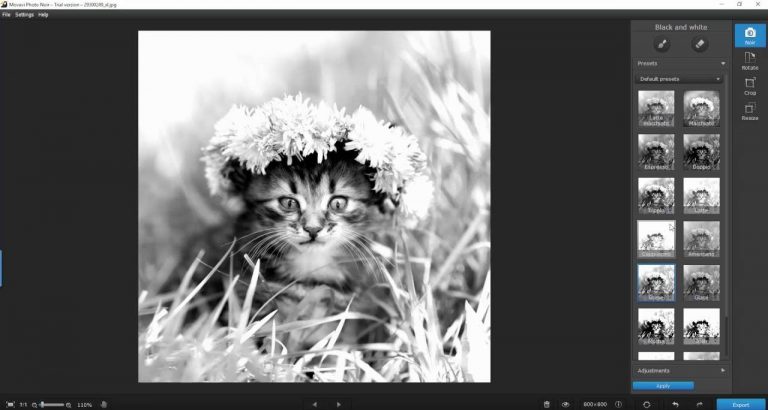
Task: Toggle the fit-to-screen view icon
Action: [11, 405]
